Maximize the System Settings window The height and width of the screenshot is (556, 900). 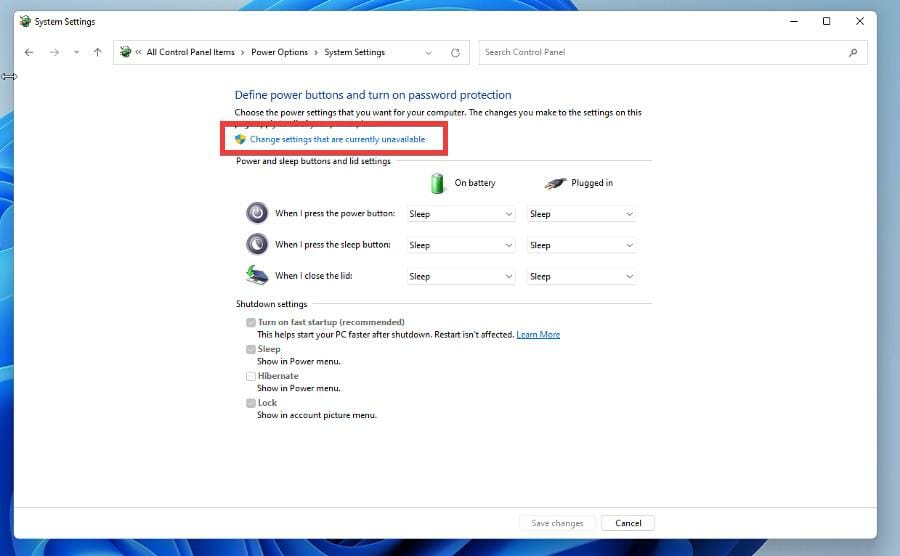[x=827, y=21]
